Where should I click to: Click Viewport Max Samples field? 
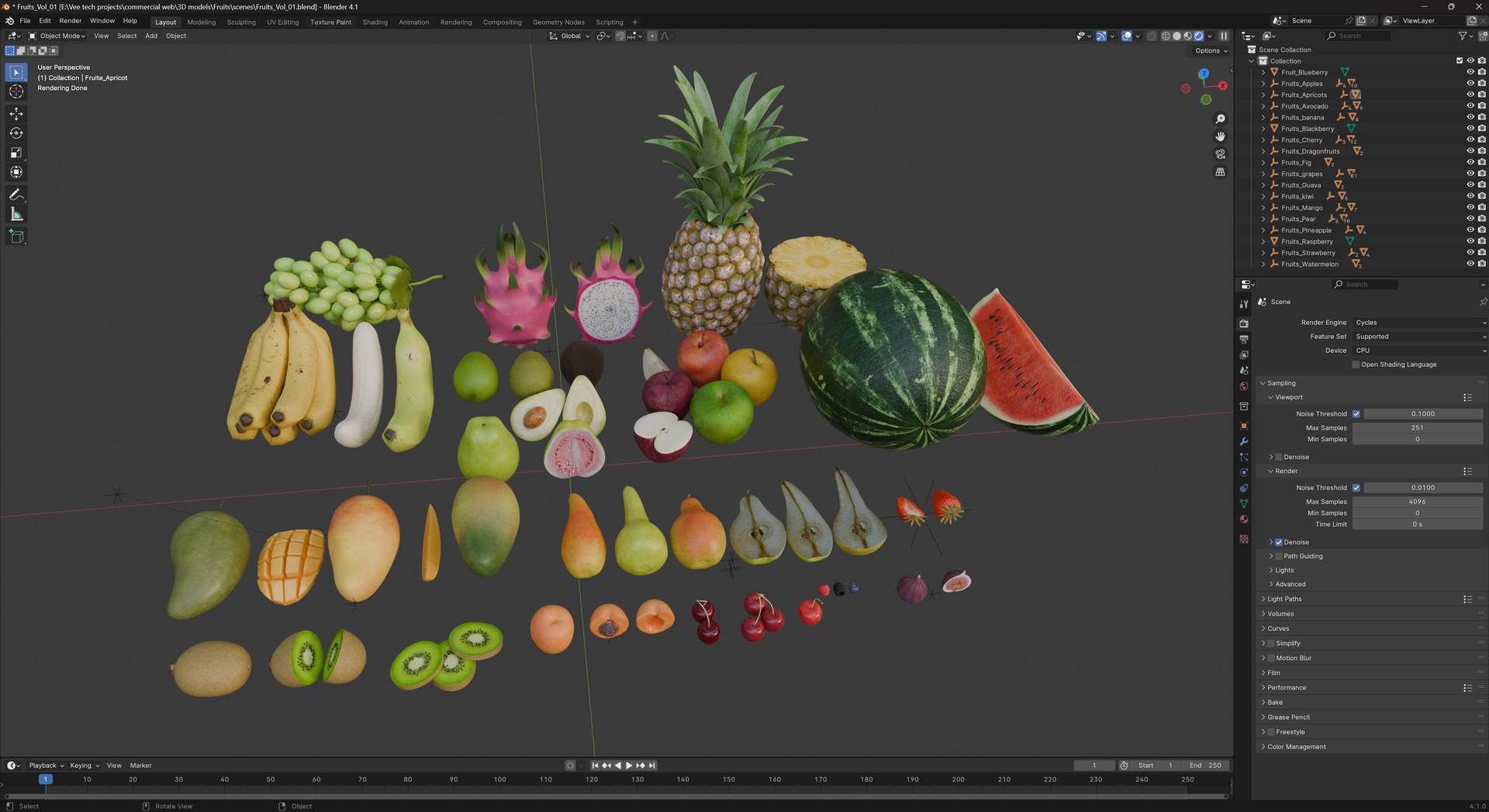click(x=1418, y=428)
